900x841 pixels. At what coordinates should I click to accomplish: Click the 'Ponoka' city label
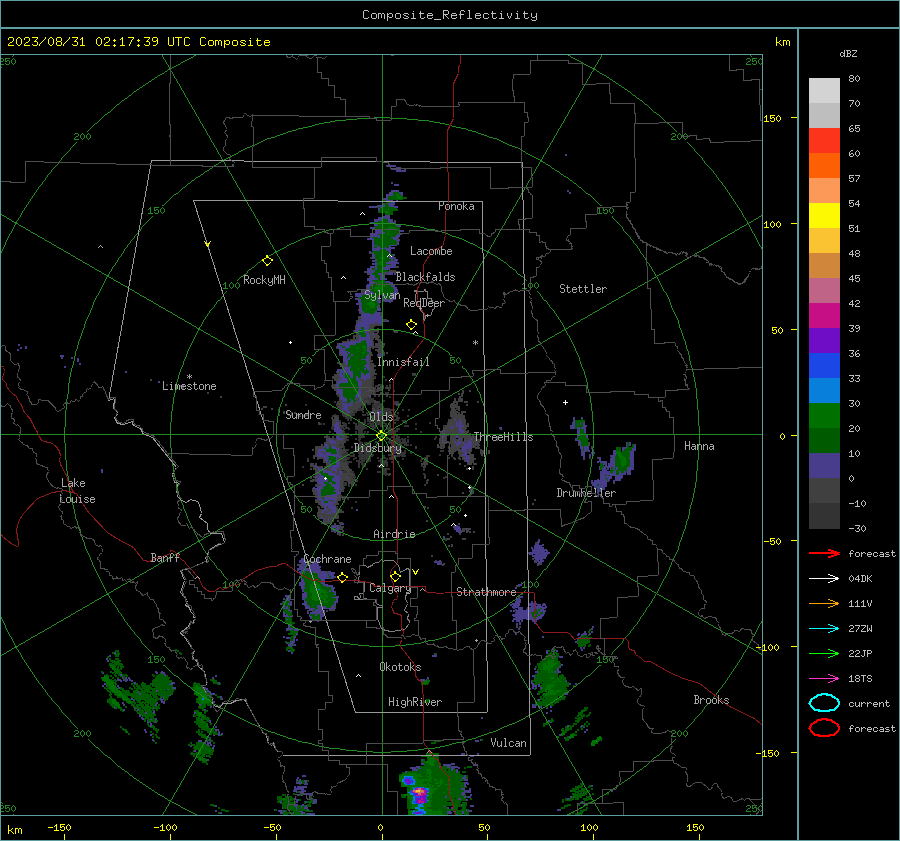(456, 206)
